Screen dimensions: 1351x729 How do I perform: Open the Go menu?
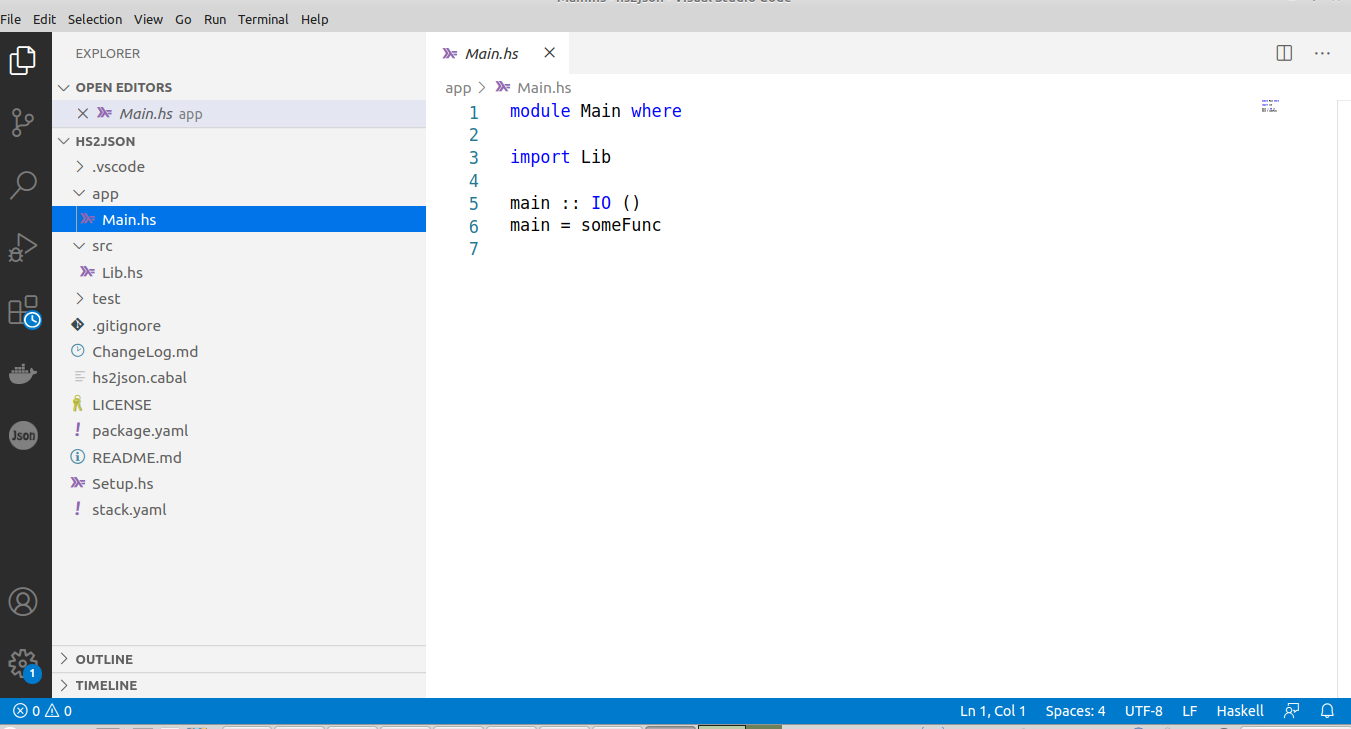click(x=183, y=19)
